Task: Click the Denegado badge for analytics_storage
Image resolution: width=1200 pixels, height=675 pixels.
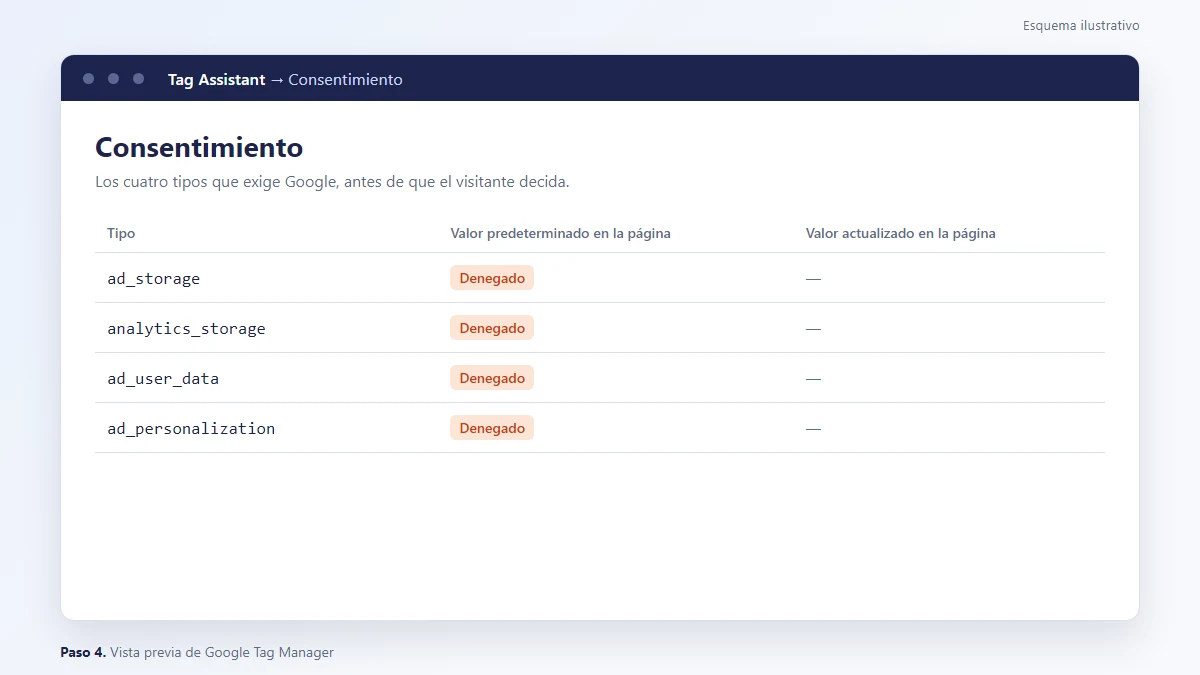Action: click(x=492, y=328)
